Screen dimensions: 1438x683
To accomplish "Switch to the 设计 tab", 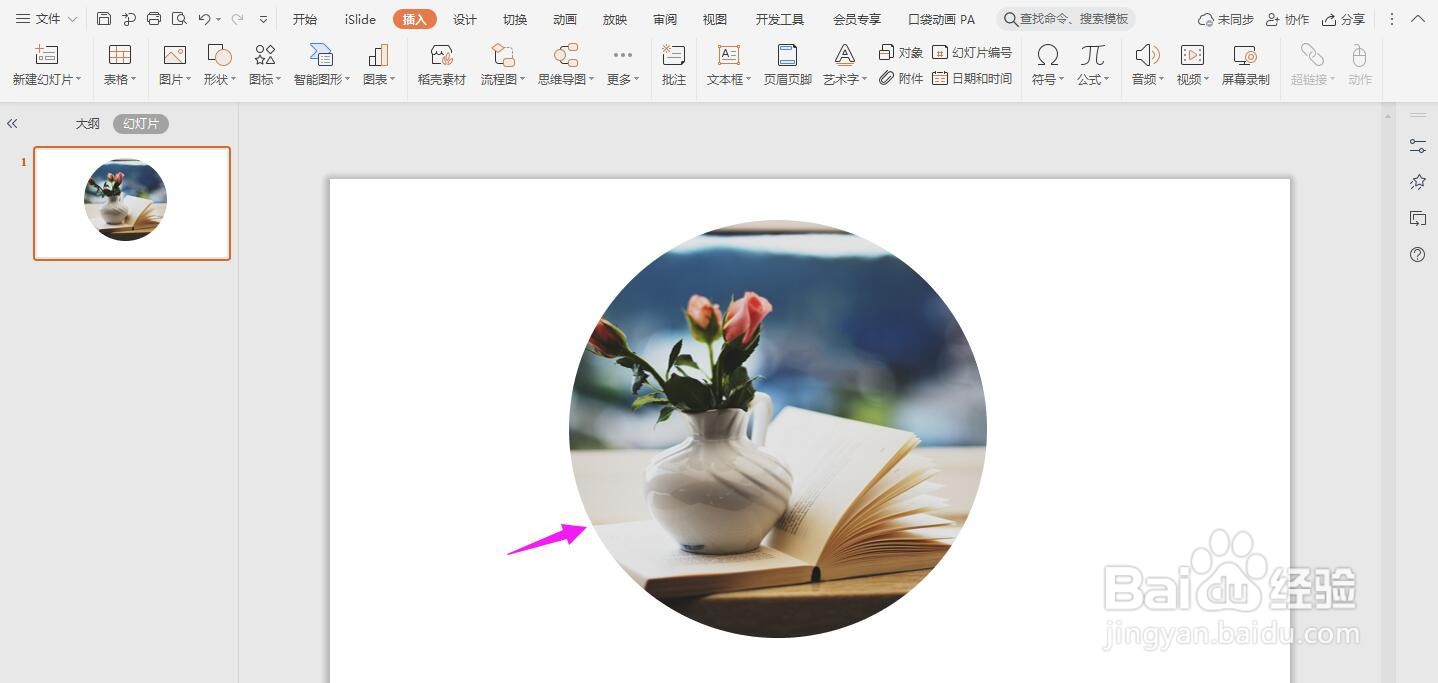I will click(465, 19).
